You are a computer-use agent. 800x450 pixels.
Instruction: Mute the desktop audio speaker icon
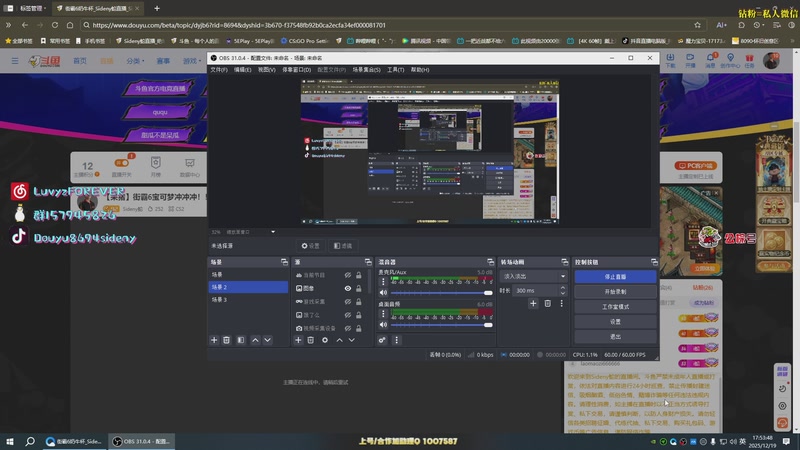coord(383,324)
